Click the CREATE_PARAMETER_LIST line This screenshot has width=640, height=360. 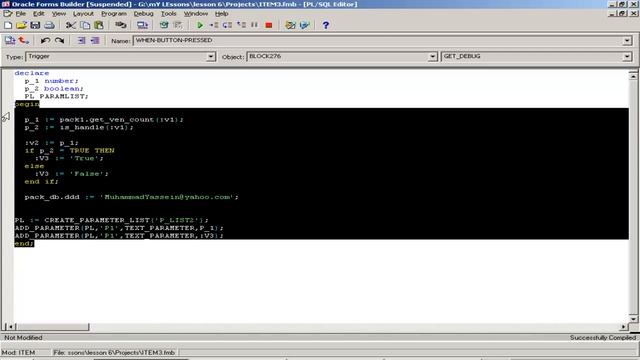coord(111,220)
